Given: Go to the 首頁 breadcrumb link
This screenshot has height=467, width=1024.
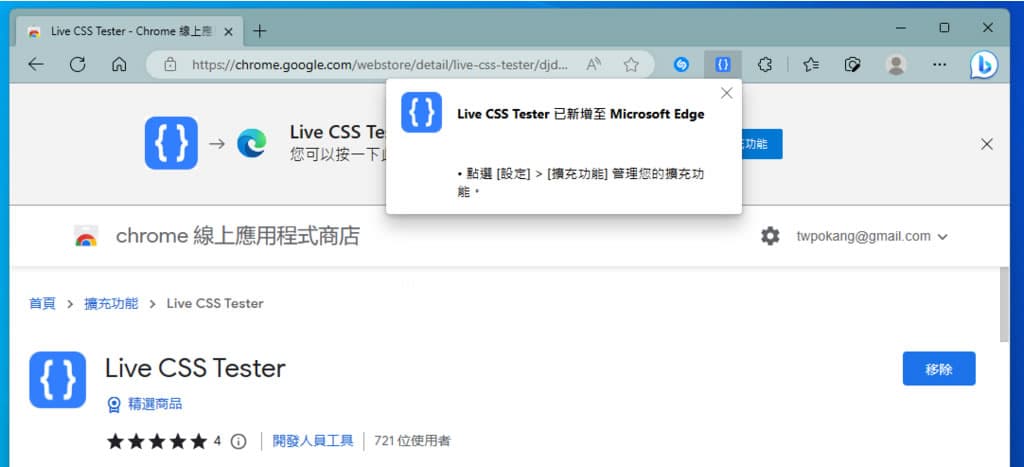Looking at the screenshot, I should [42, 304].
